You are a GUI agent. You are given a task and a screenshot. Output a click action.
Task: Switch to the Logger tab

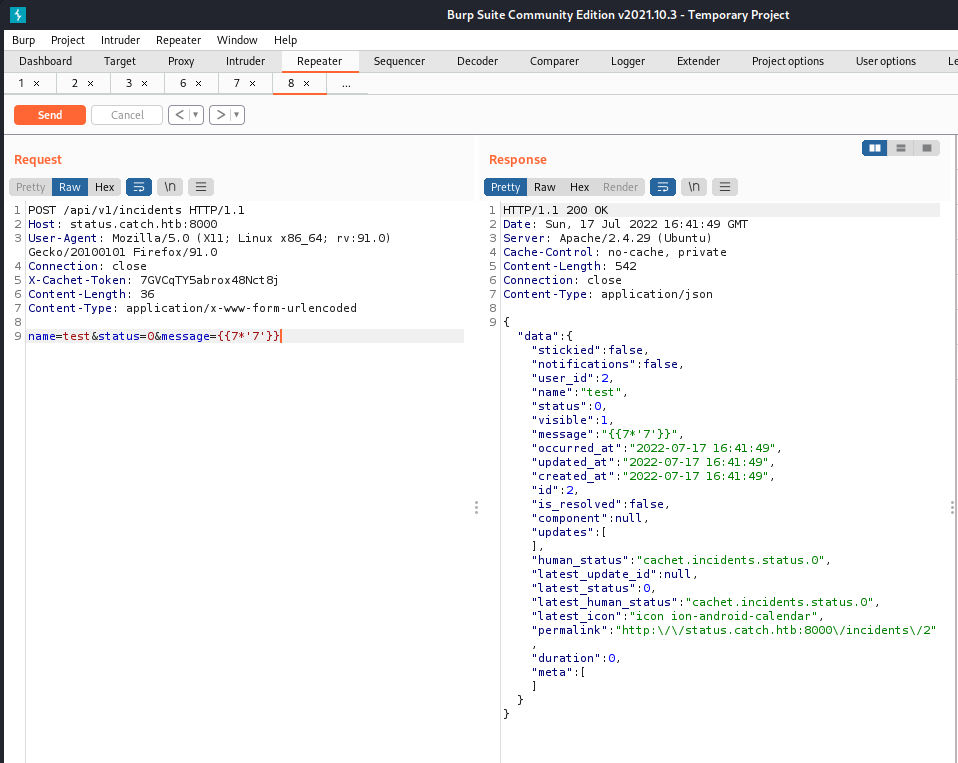627,61
